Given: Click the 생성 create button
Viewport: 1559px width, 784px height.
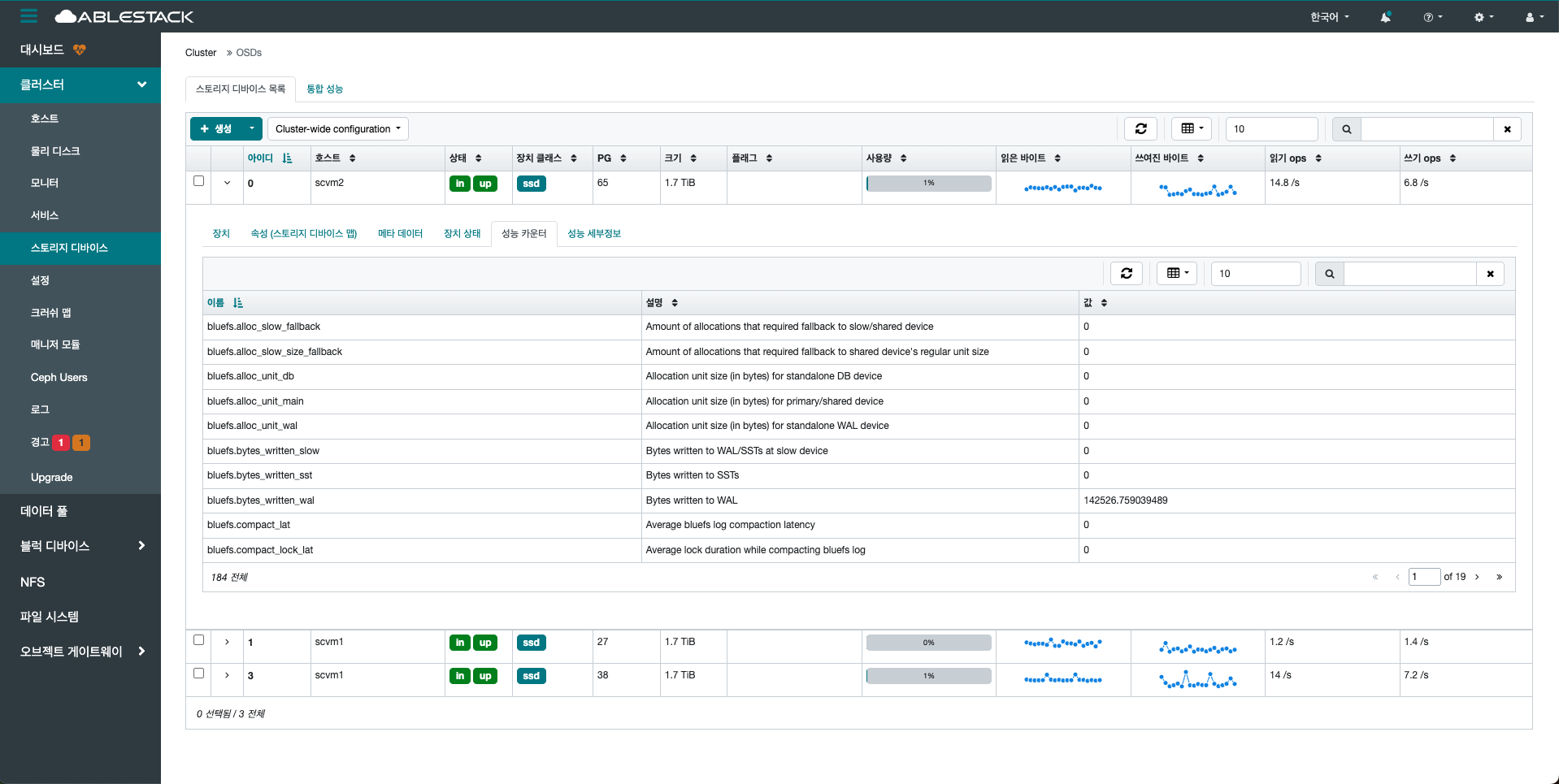Looking at the screenshot, I should click(x=216, y=129).
